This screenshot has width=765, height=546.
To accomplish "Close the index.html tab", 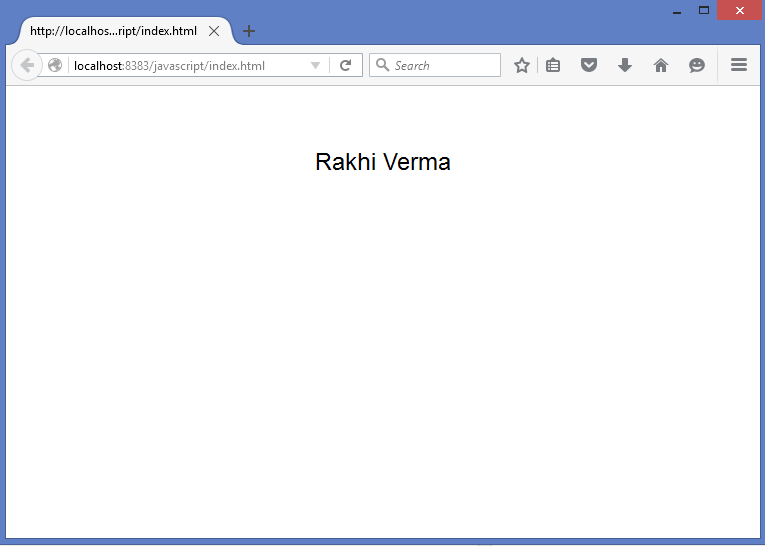I will click(214, 31).
